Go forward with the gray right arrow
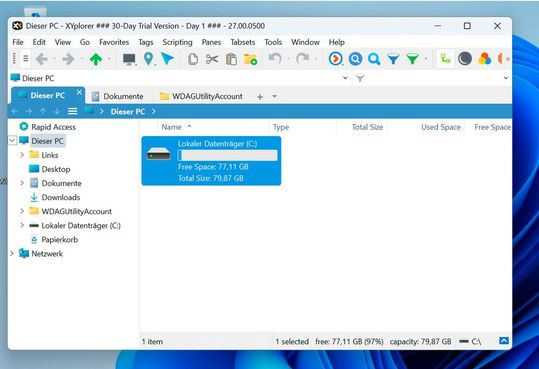 [x=68, y=59]
